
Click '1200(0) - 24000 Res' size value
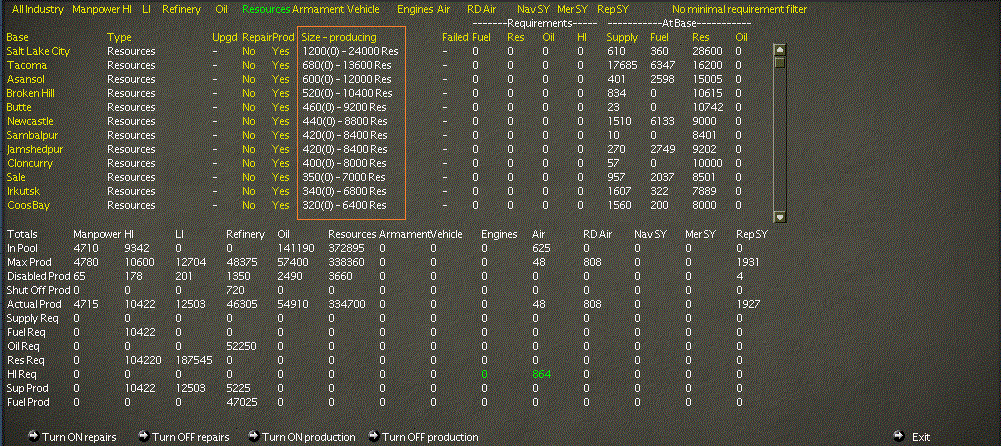pyautogui.click(x=350, y=51)
